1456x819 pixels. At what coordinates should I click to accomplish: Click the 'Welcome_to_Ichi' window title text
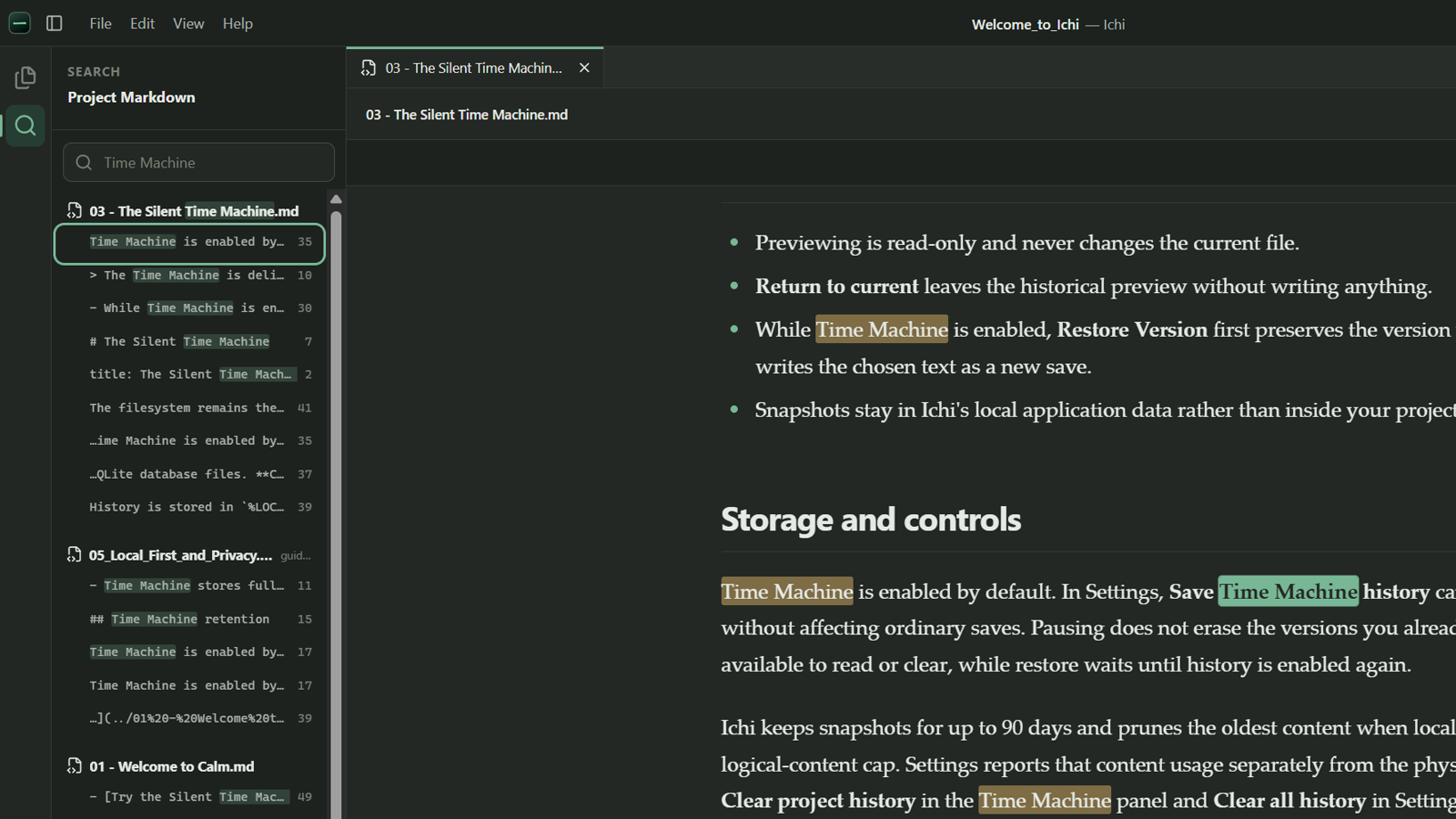pos(1025,25)
